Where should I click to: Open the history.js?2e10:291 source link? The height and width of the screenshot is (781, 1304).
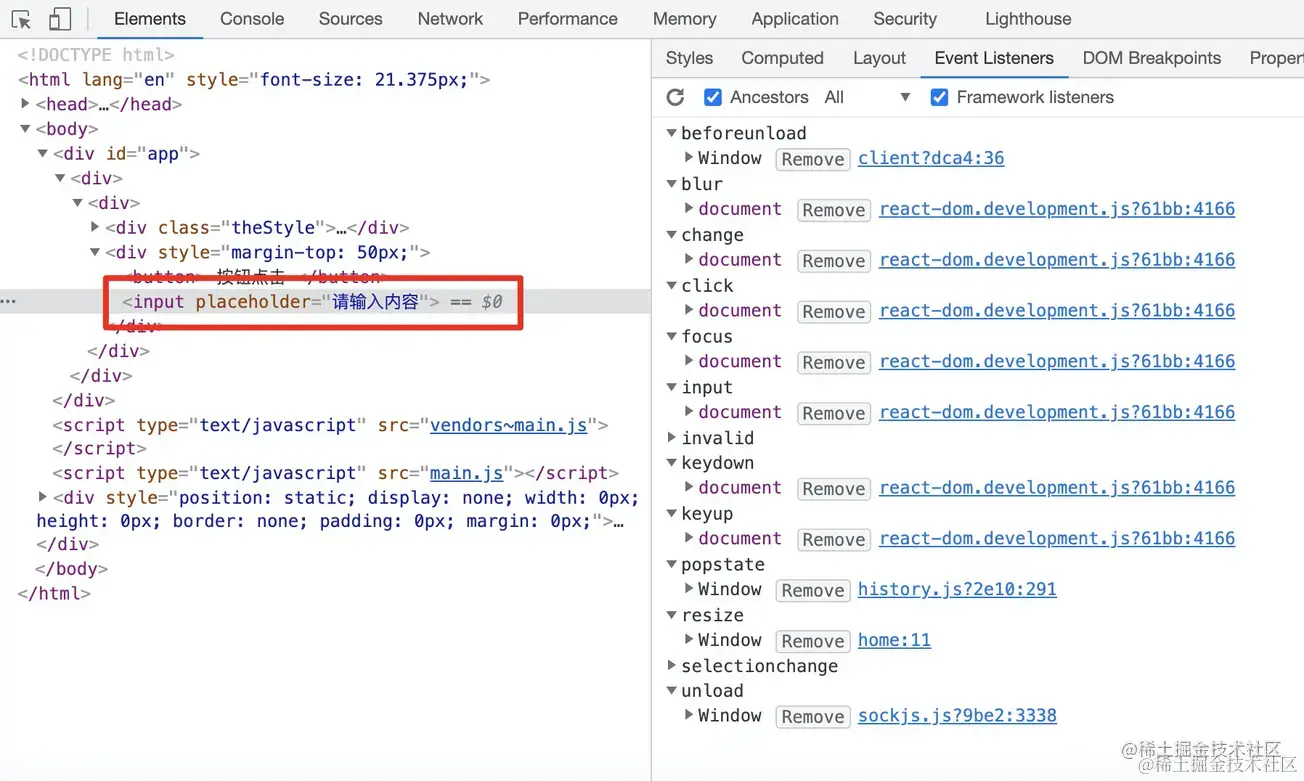coord(957,589)
